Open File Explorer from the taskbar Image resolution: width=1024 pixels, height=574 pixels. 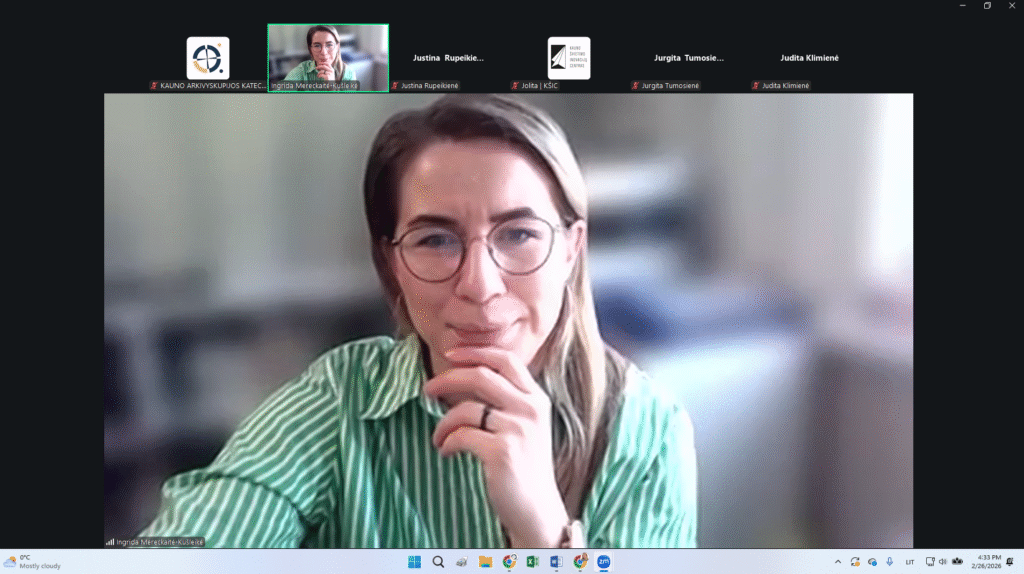pos(485,562)
